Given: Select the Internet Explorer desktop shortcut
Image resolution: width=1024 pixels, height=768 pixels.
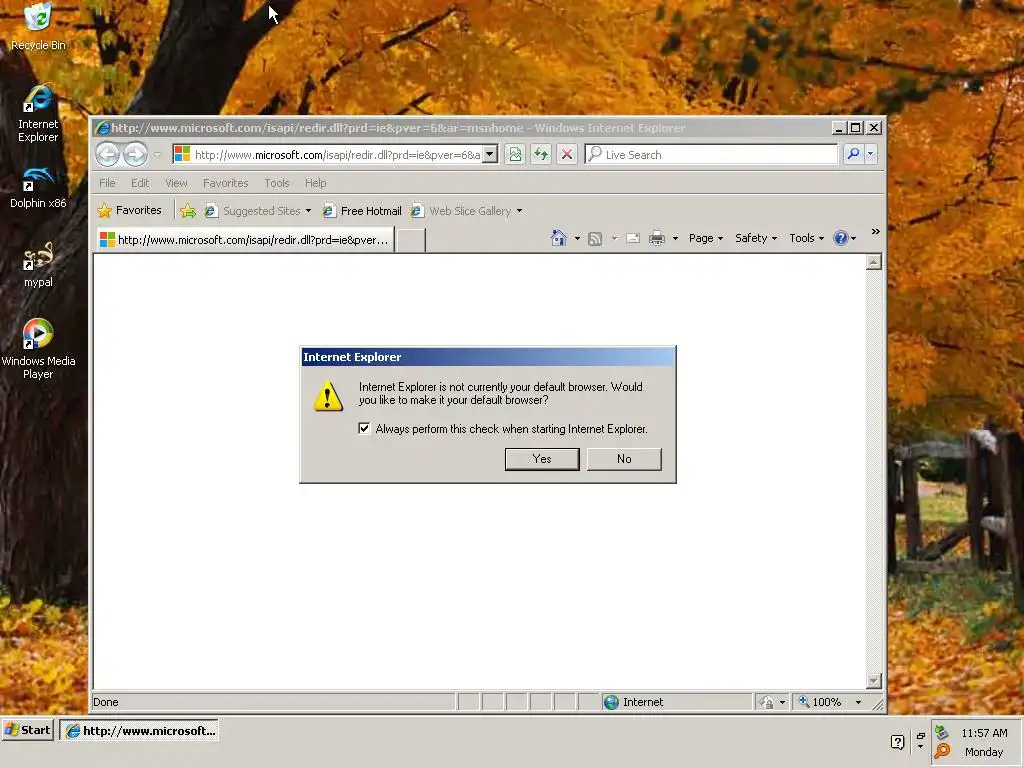Looking at the screenshot, I should click(38, 114).
